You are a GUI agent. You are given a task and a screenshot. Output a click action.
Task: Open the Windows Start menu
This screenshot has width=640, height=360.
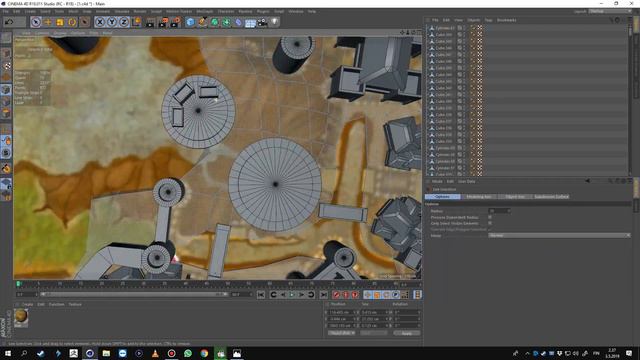7,353
